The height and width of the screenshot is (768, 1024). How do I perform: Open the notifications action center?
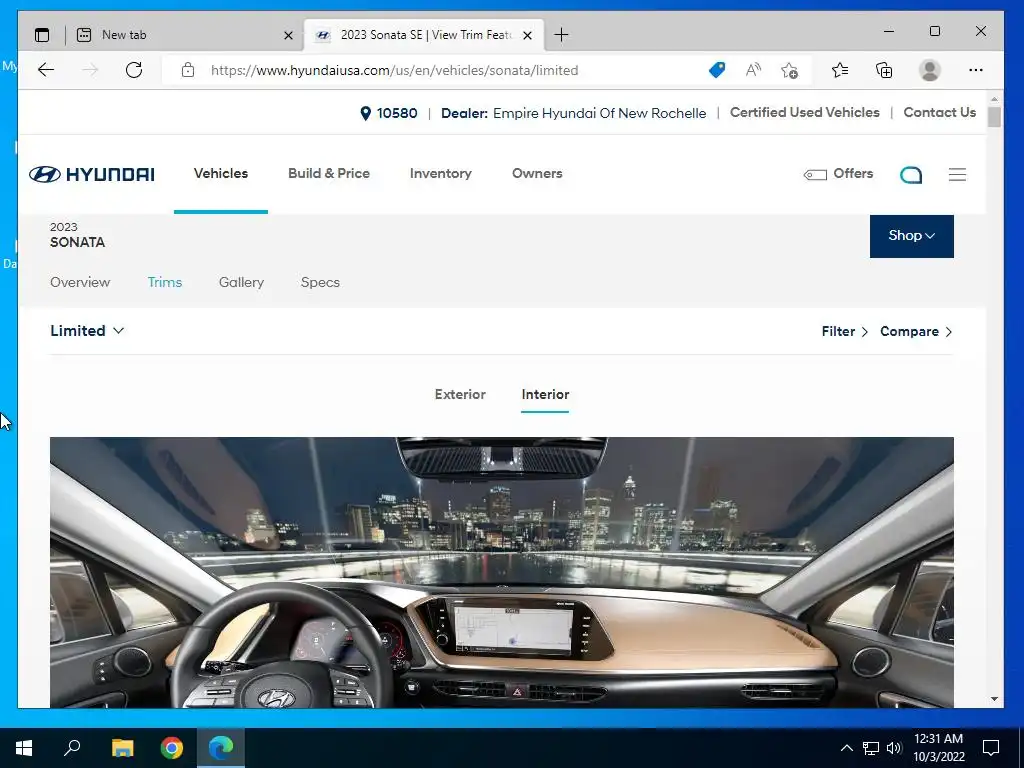pos(991,748)
